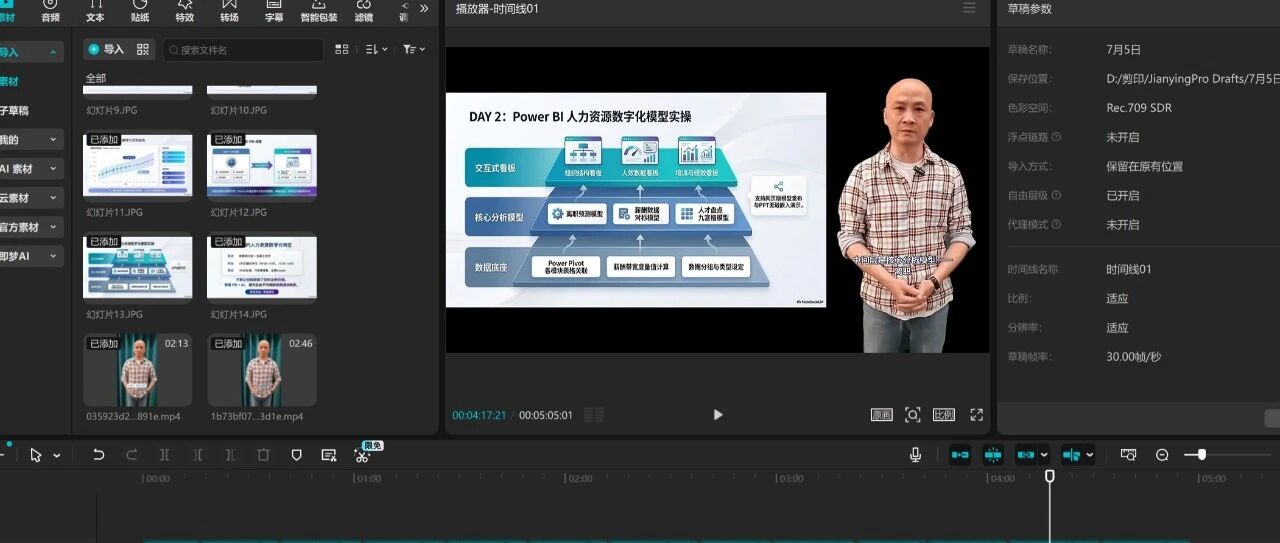The image size is (1280, 543).
Task: Open the selection tool mode dropdown
Action: pyautogui.click(x=57, y=455)
